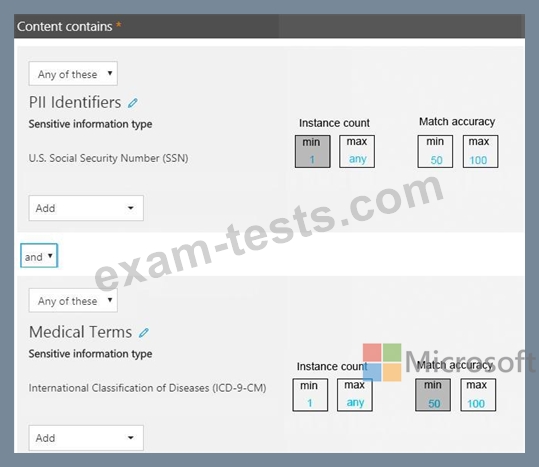Click the PII Identifiers group title

pos(75,102)
